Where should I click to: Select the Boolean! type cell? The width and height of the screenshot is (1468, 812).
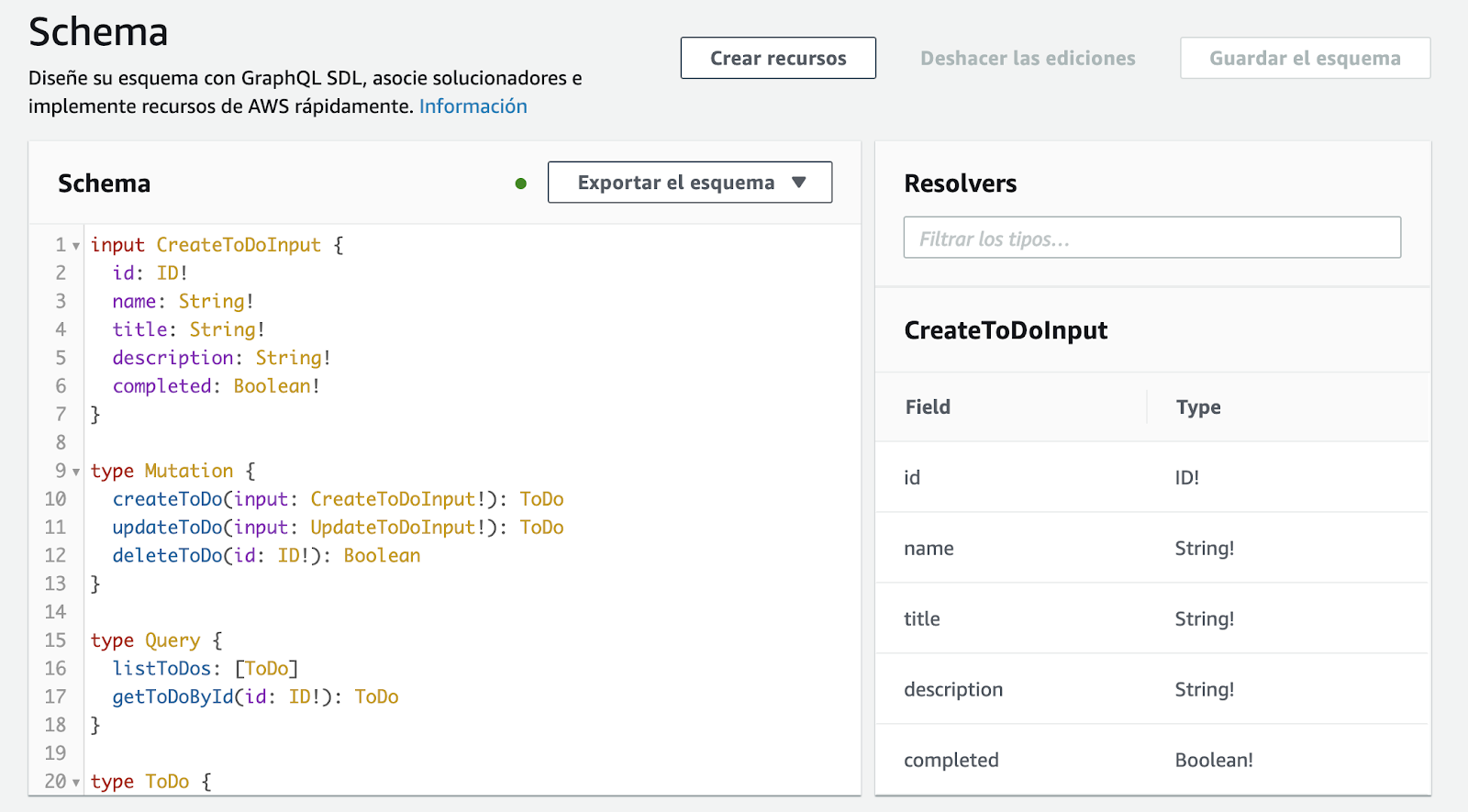click(1214, 760)
